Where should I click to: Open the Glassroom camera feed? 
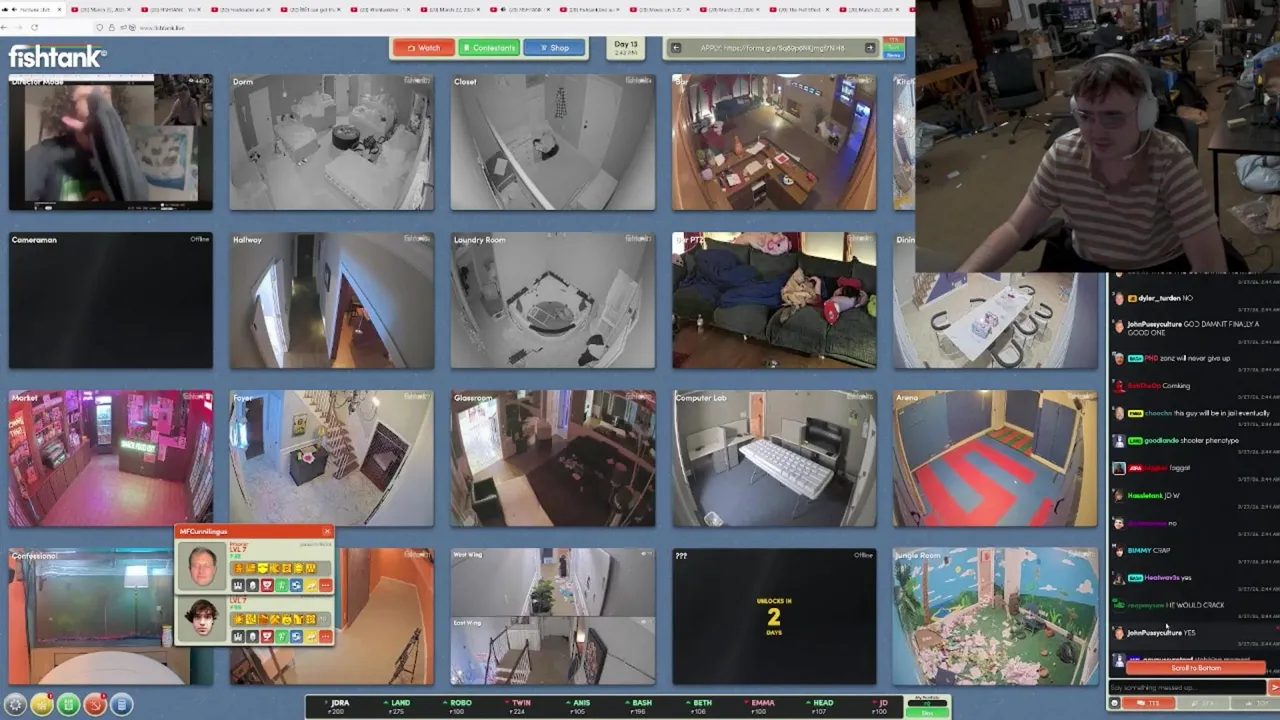click(553, 458)
